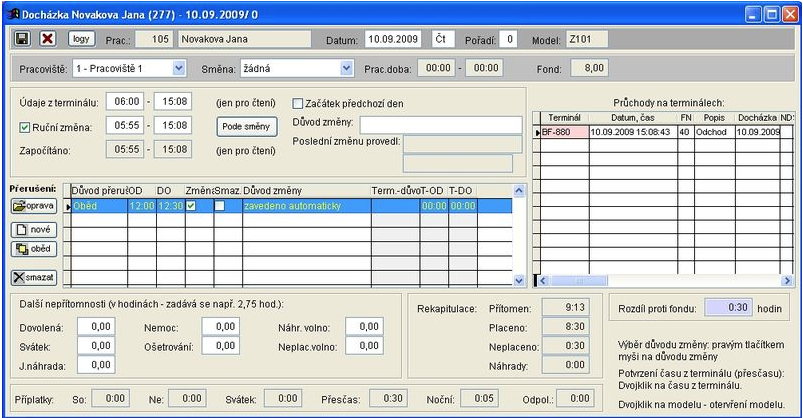Click the Pořadí field

tap(509, 39)
